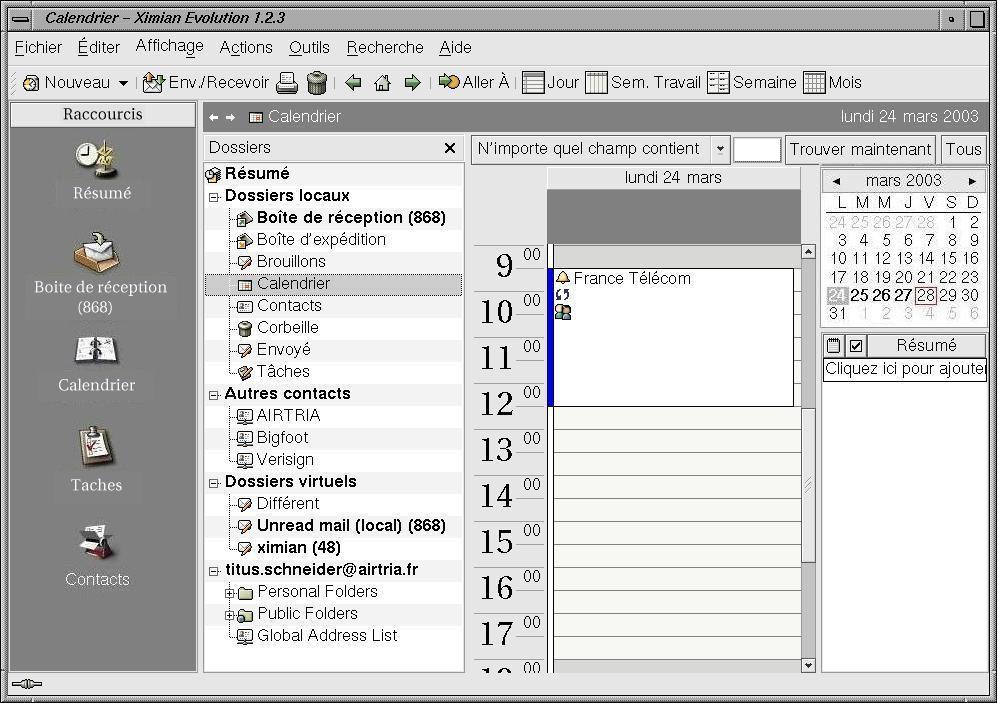This screenshot has width=997, height=703.
Task: Select March 28 in the mini calendar
Action: point(926,295)
